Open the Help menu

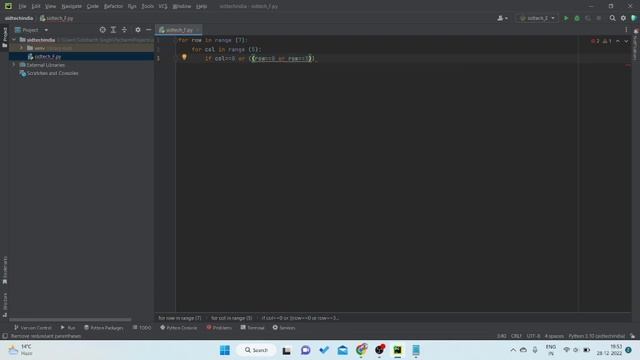click(201, 6)
